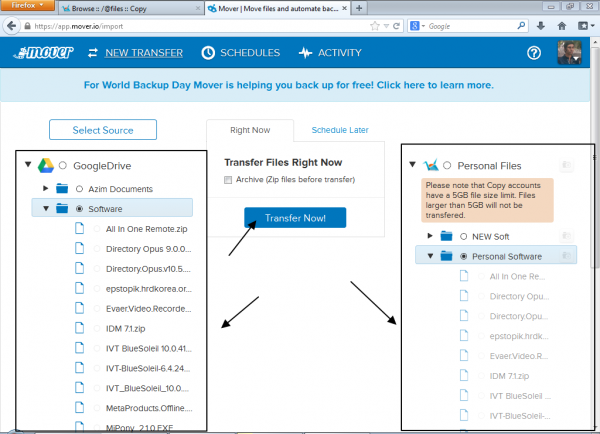Screen dimensions: 600x434
Task: Expand the NEW Soft folder
Action: pyautogui.click(x=430, y=236)
